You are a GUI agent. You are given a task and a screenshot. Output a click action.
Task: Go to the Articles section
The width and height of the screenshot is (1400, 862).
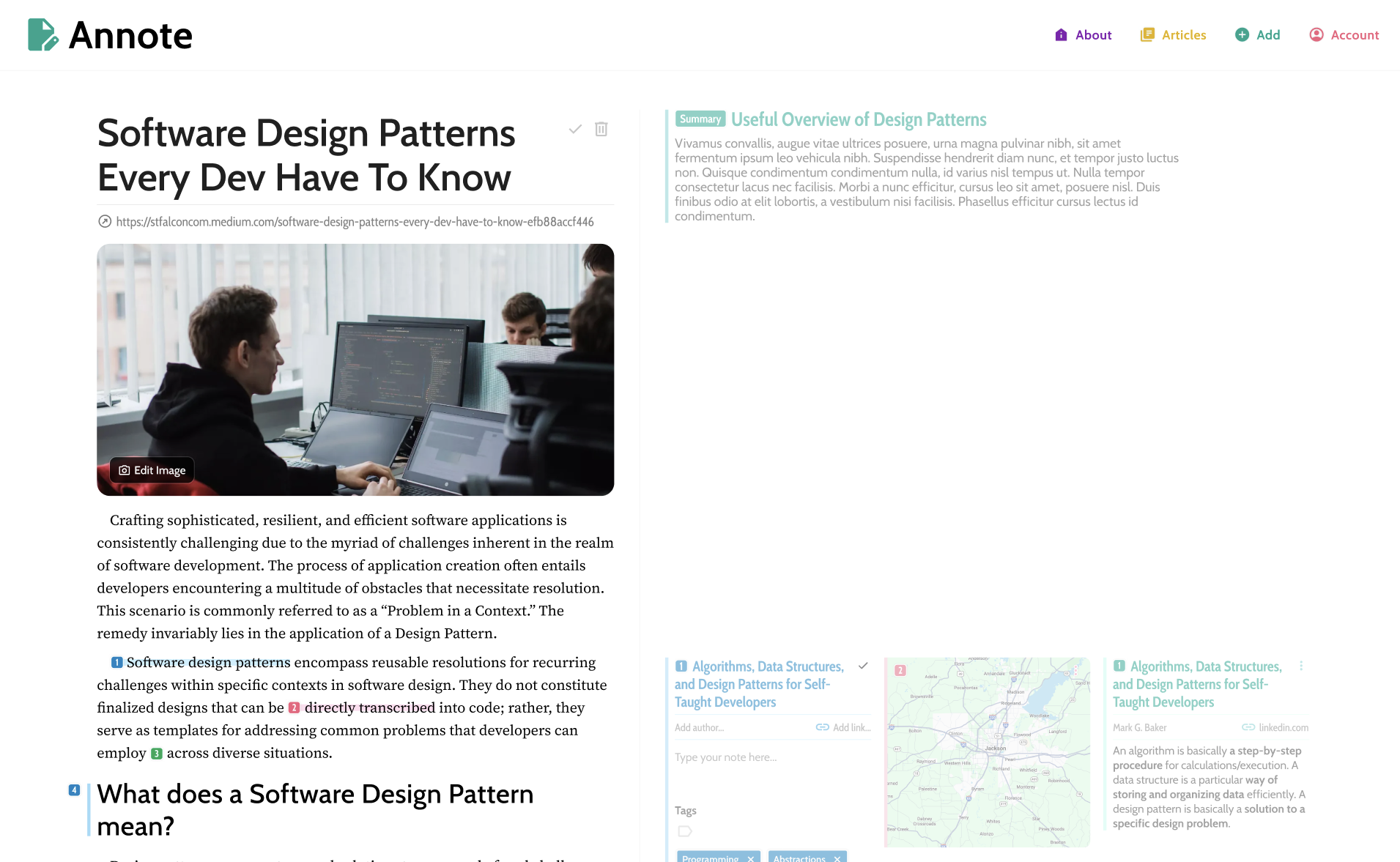(x=1173, y=35)
